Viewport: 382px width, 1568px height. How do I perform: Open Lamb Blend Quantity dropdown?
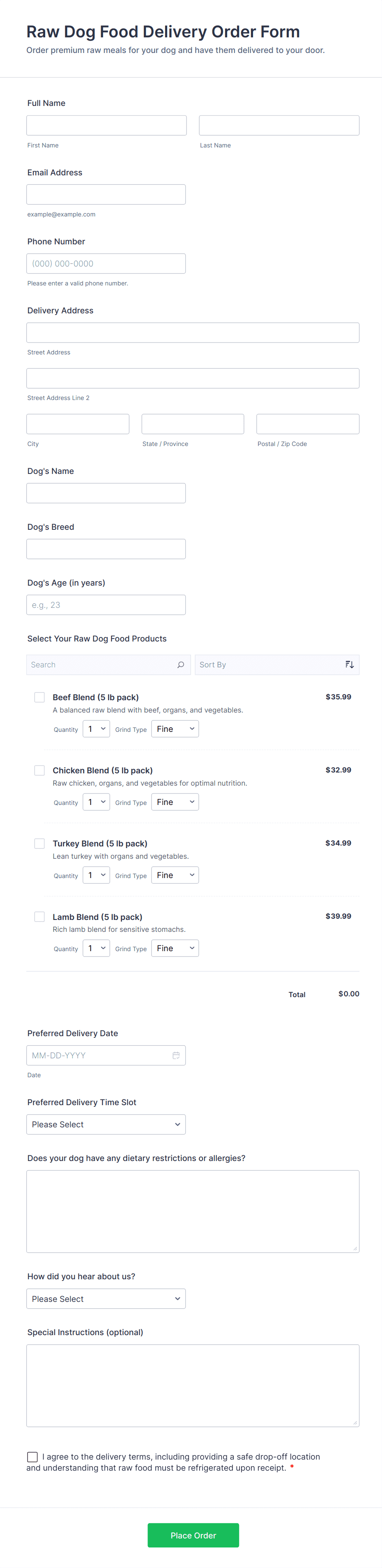coord(96,948)
